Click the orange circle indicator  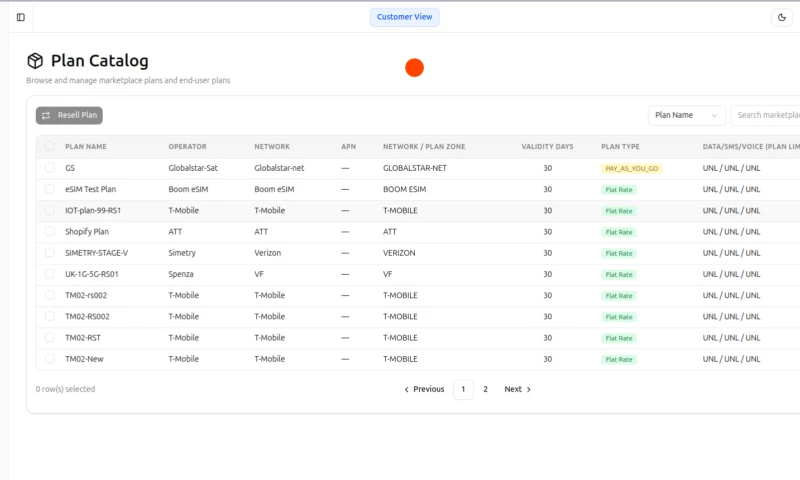[x=414, y=68]
